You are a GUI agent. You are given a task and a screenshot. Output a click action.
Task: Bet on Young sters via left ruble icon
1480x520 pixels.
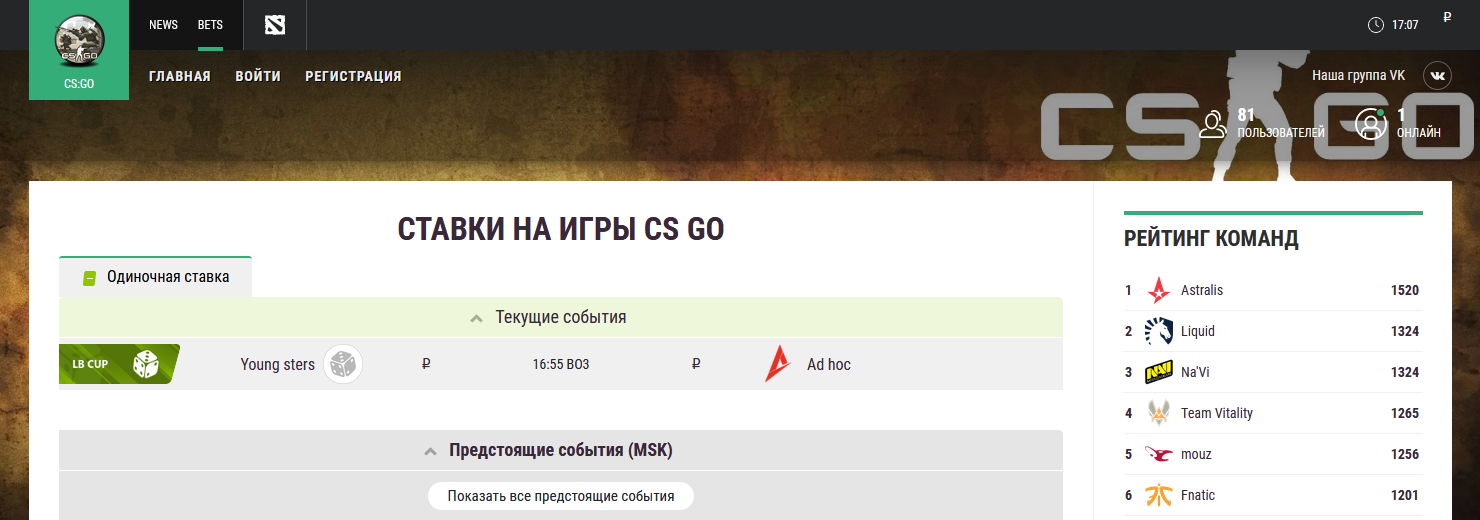(427, 364)
